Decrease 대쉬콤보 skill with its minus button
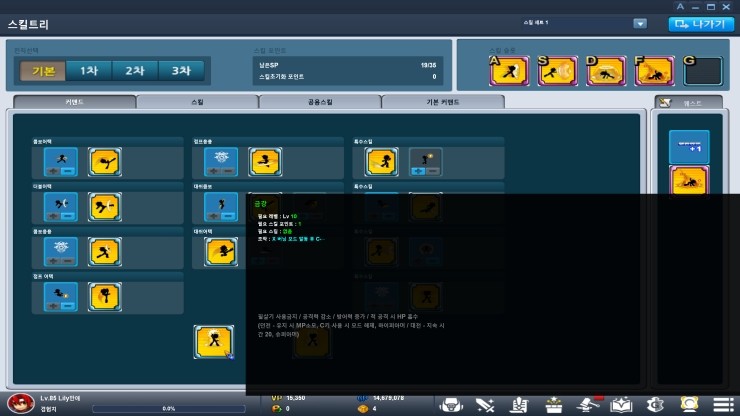 (228, 216)
